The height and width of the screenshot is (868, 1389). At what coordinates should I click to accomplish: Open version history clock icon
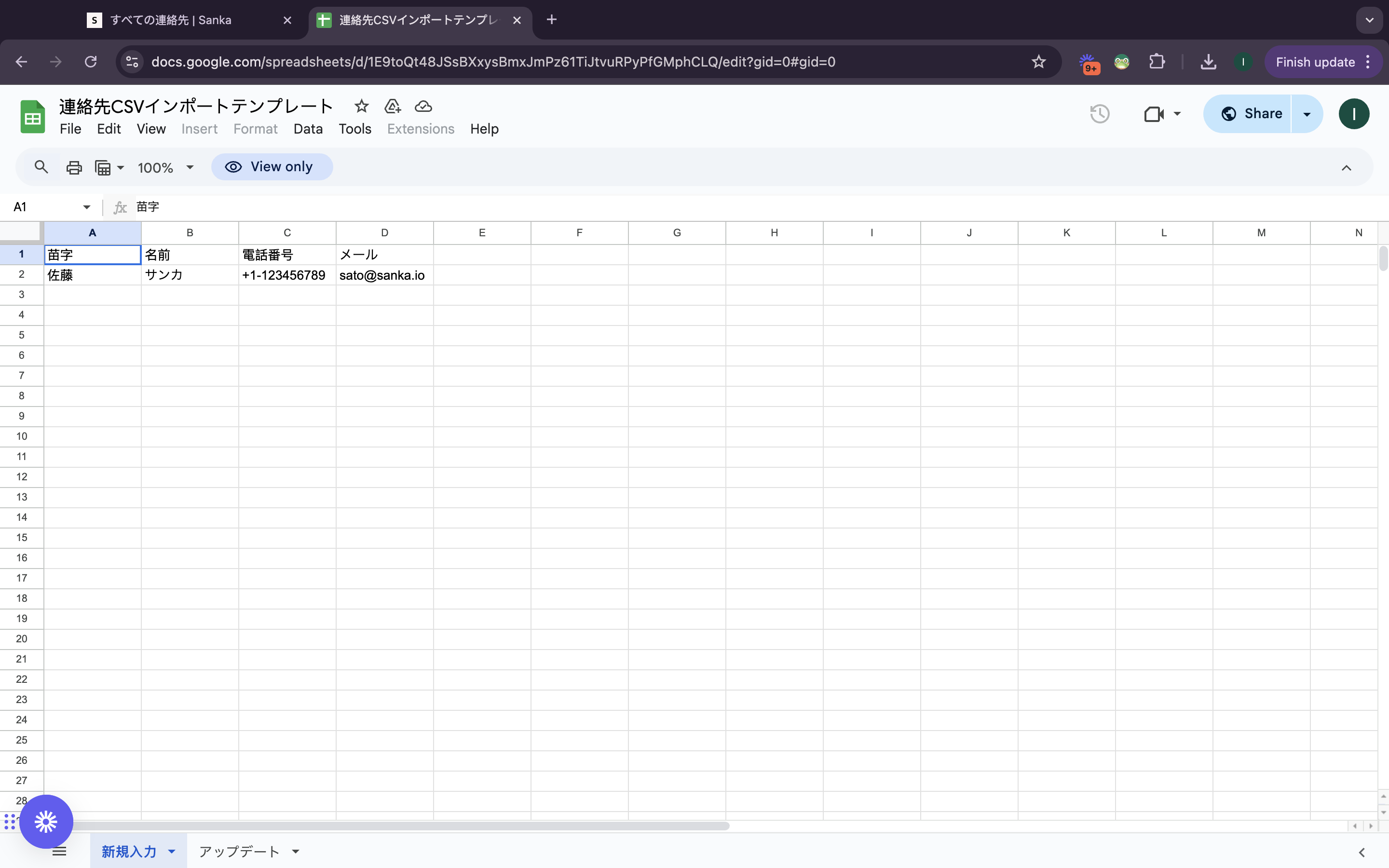(x=1099, y=114)
